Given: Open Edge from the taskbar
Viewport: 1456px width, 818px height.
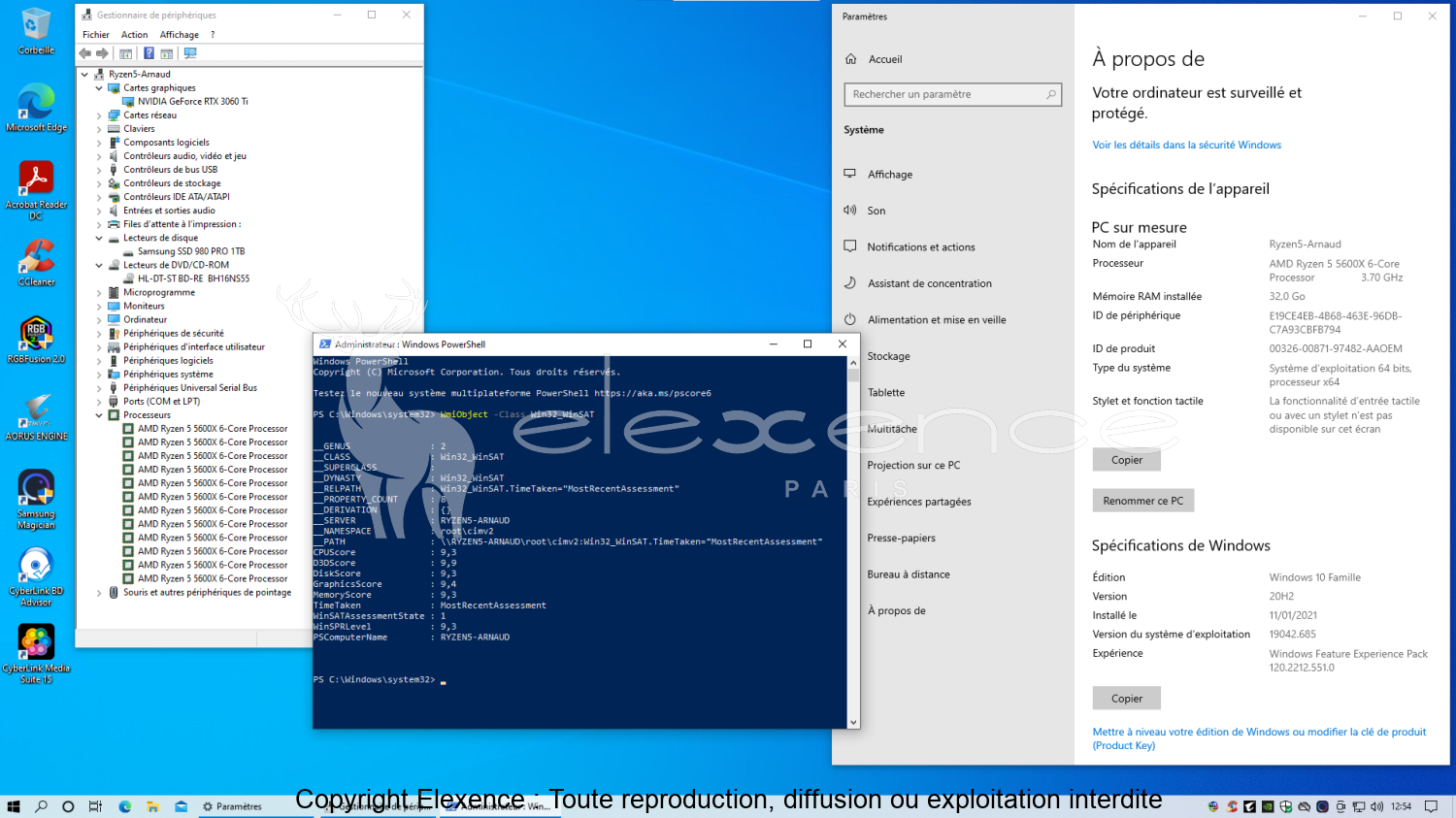Looking at the screenshot, I should 124,806.
